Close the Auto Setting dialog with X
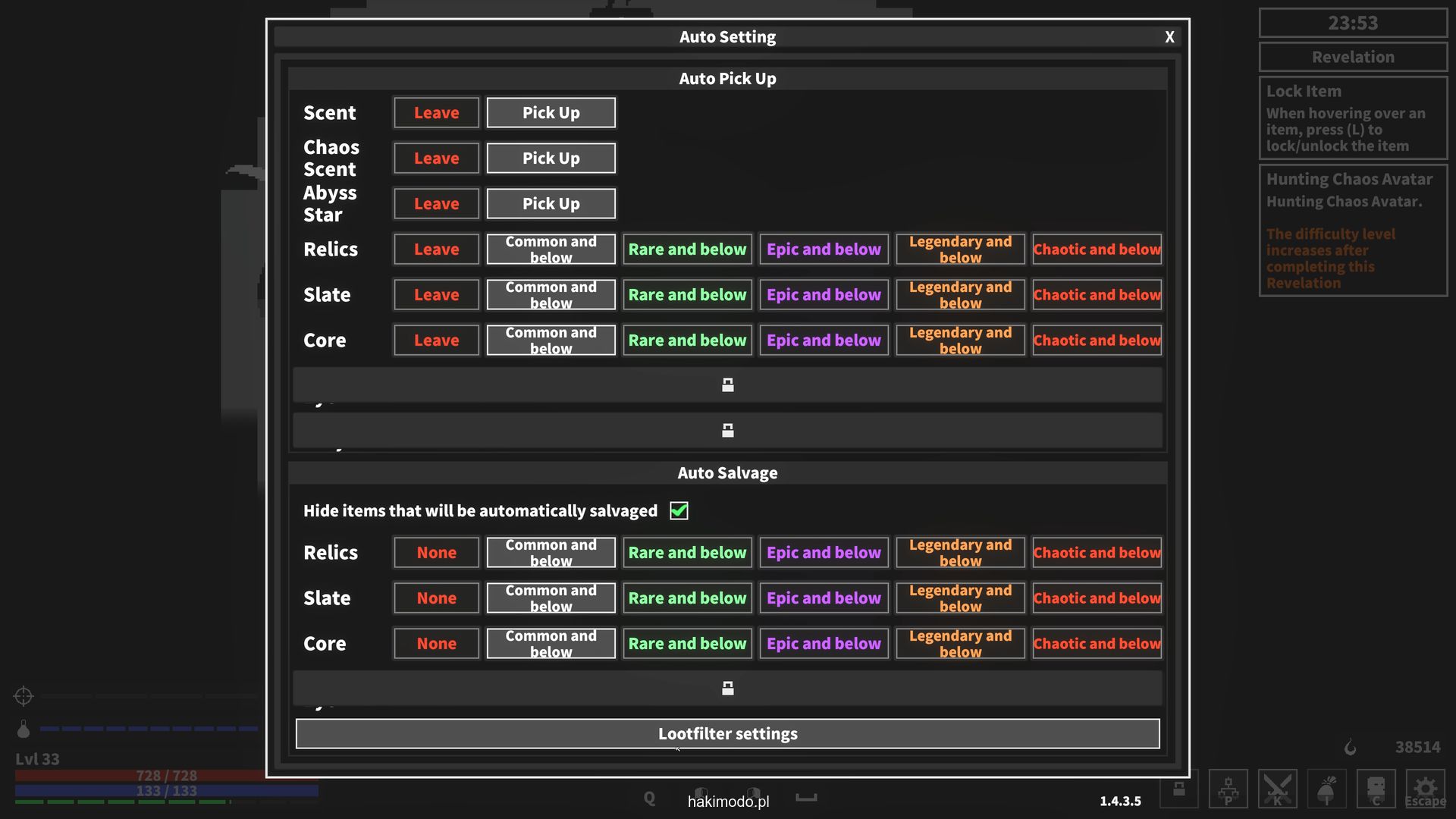Screen dimensions: 1456x819 point(1169,37)
